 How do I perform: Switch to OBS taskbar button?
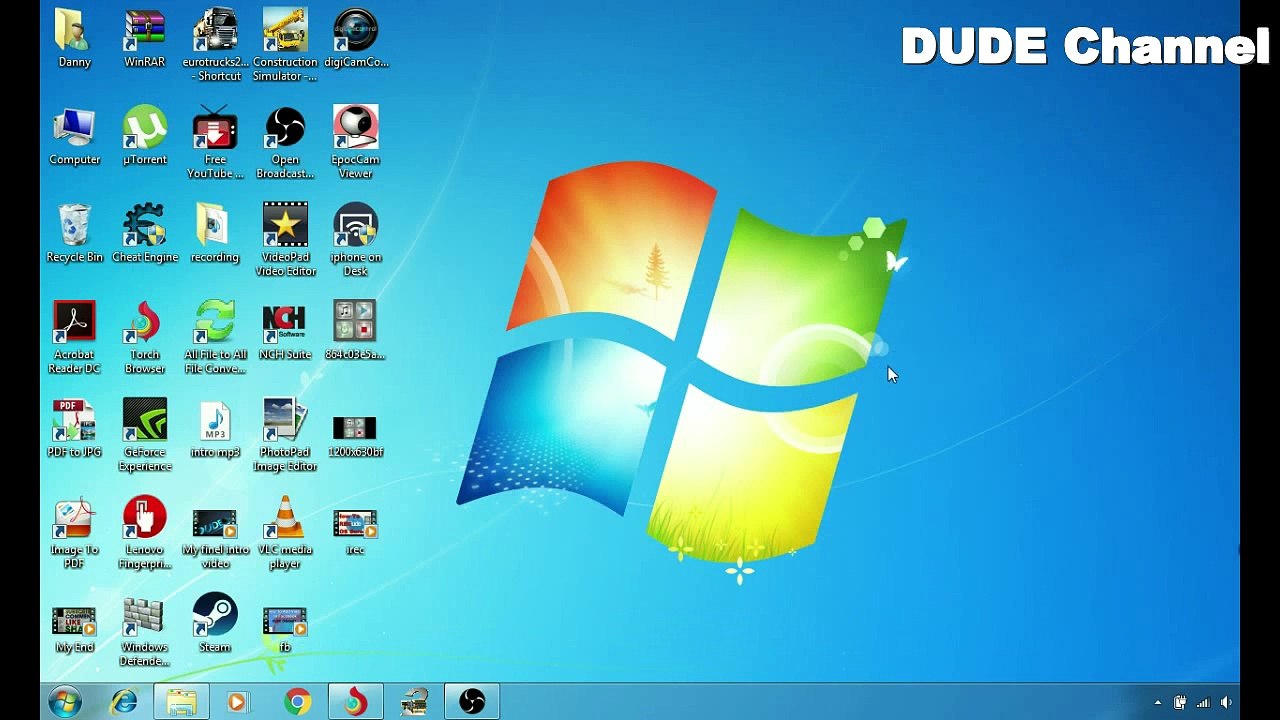[472, 702]
